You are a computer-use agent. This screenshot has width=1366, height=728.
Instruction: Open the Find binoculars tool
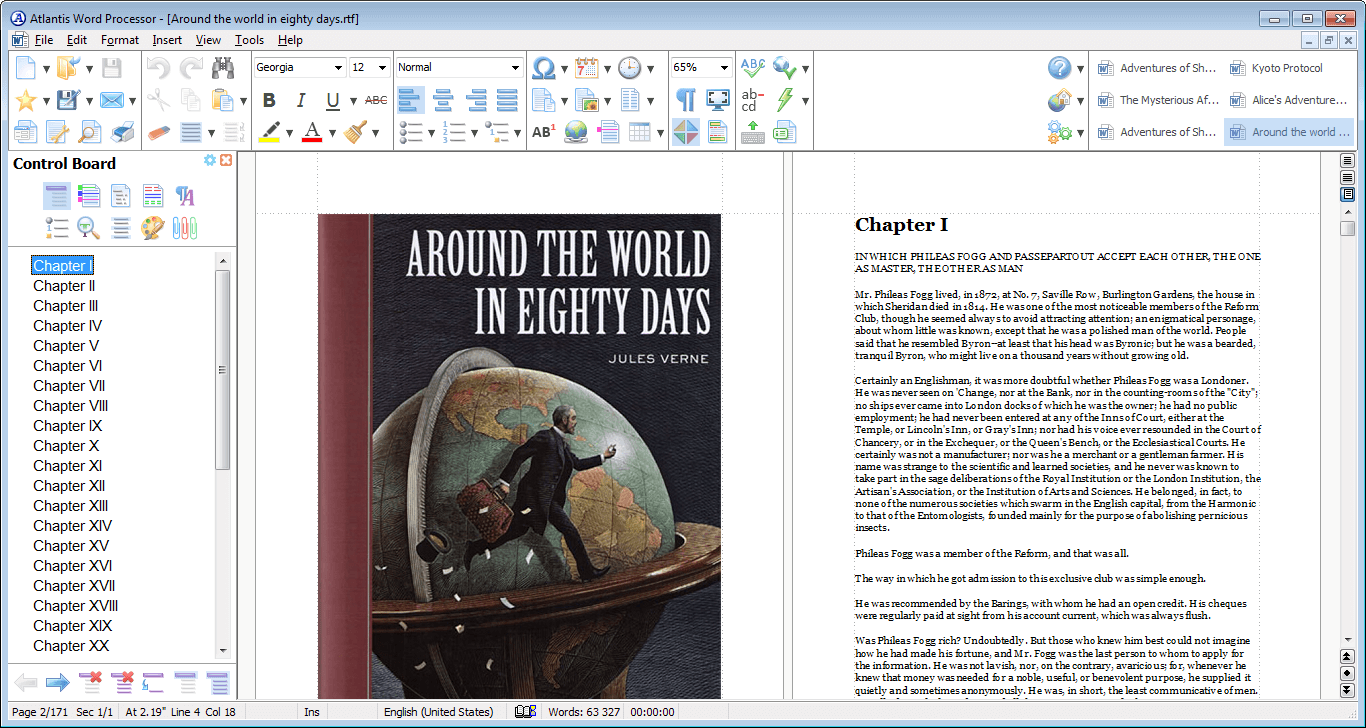point(222,68)
